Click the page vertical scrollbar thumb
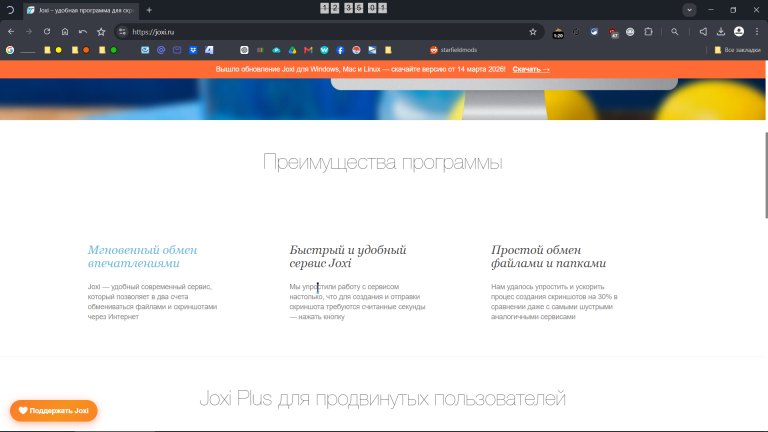 click(766, 175)
